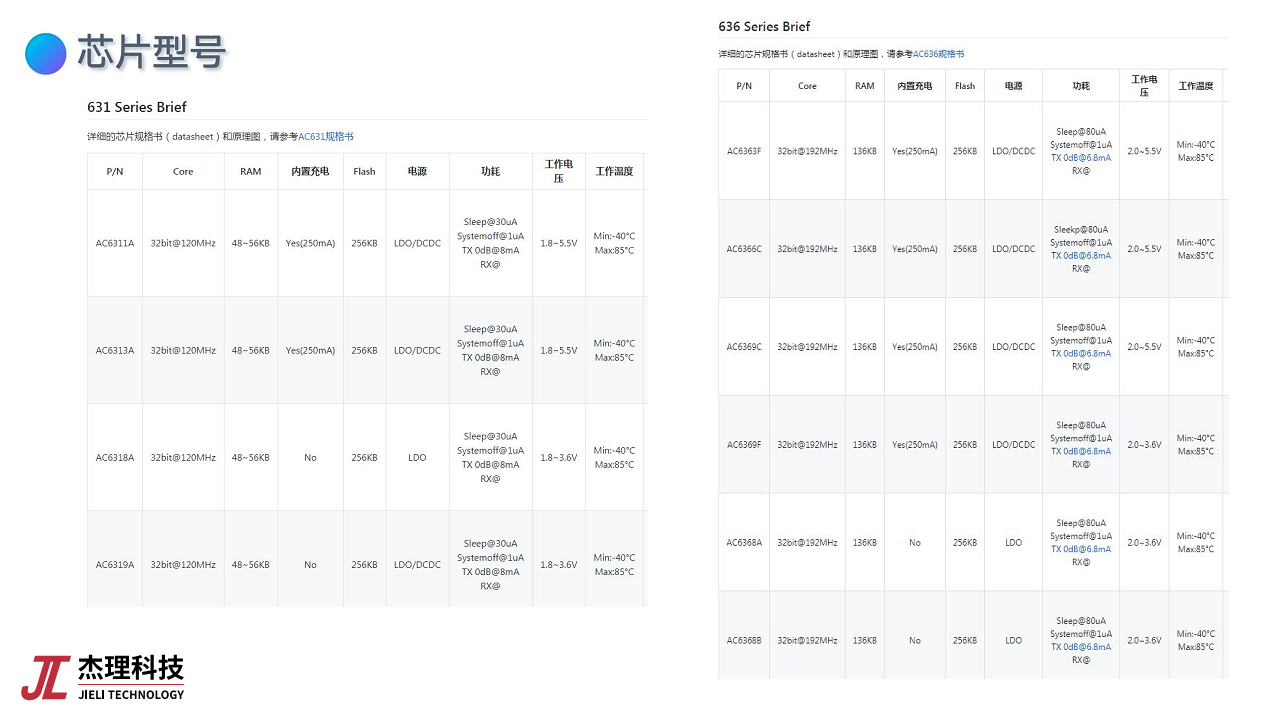Select the AC6311A part number cell

(115, 243)
